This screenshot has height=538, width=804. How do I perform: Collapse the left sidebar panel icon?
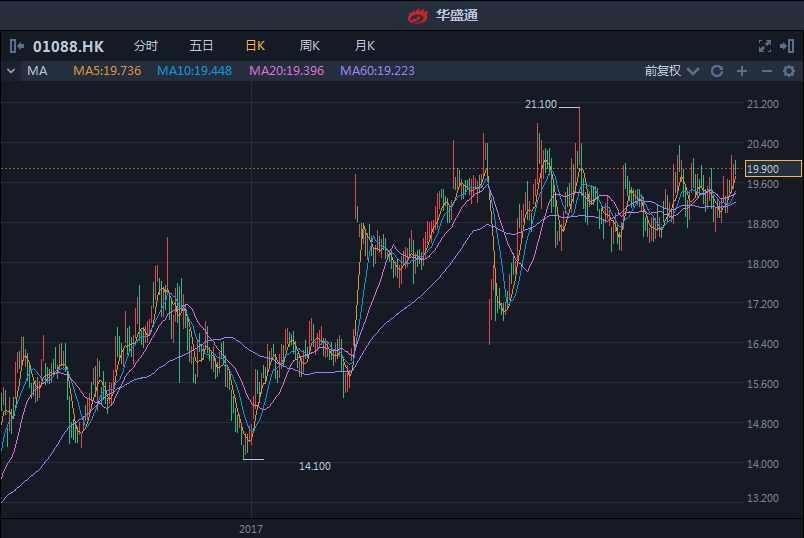click(17, 46)
